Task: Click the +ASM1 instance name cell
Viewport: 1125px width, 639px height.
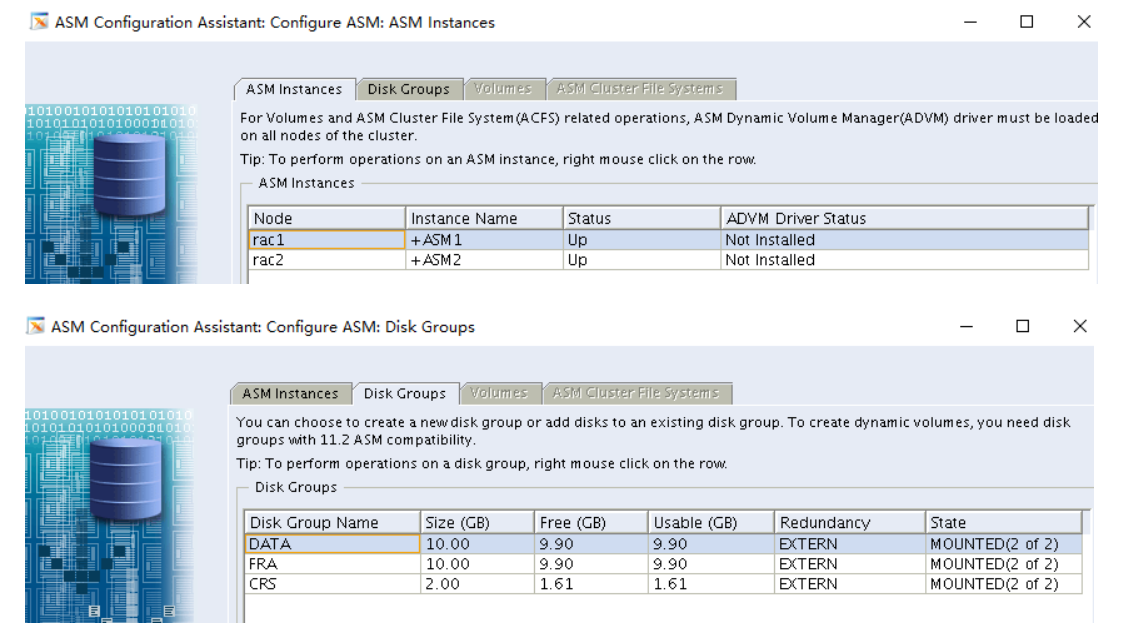Action: (x=484, y=240)
